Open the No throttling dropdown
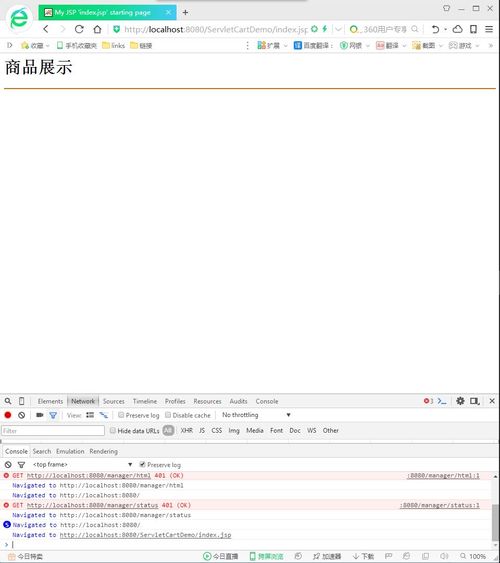This screenshot has height=563, width=500. (x=256, y=415)
